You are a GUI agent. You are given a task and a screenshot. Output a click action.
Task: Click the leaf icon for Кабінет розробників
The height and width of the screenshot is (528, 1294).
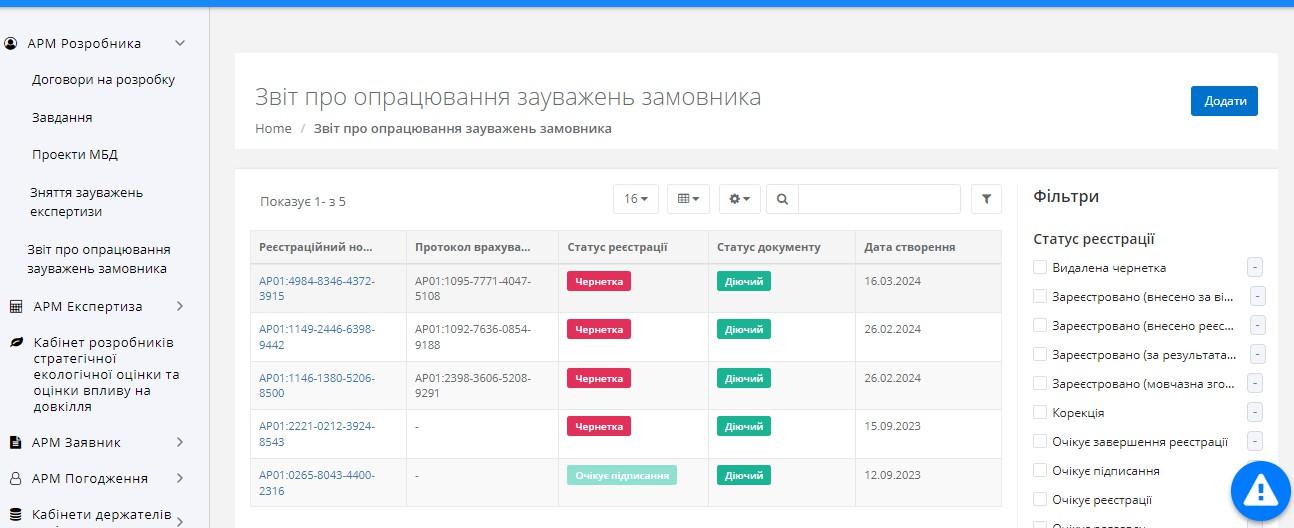point(16,342)
